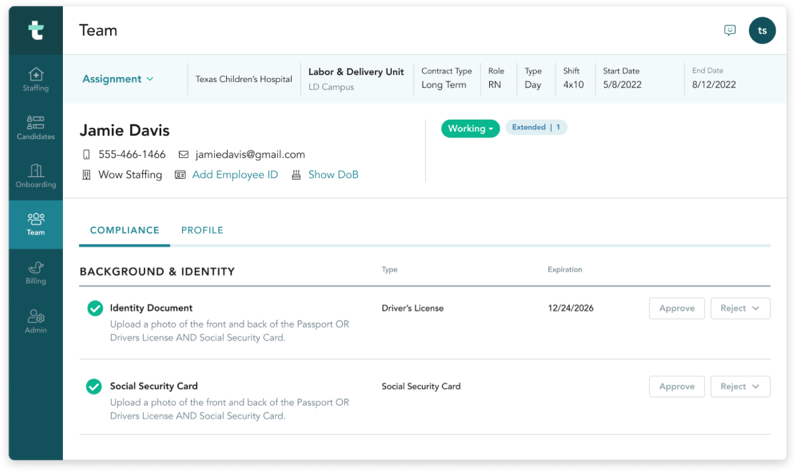Click the green check for Identity Document
Image resolution: width=796 pixels, height=472 pixels.
[95, 308]
